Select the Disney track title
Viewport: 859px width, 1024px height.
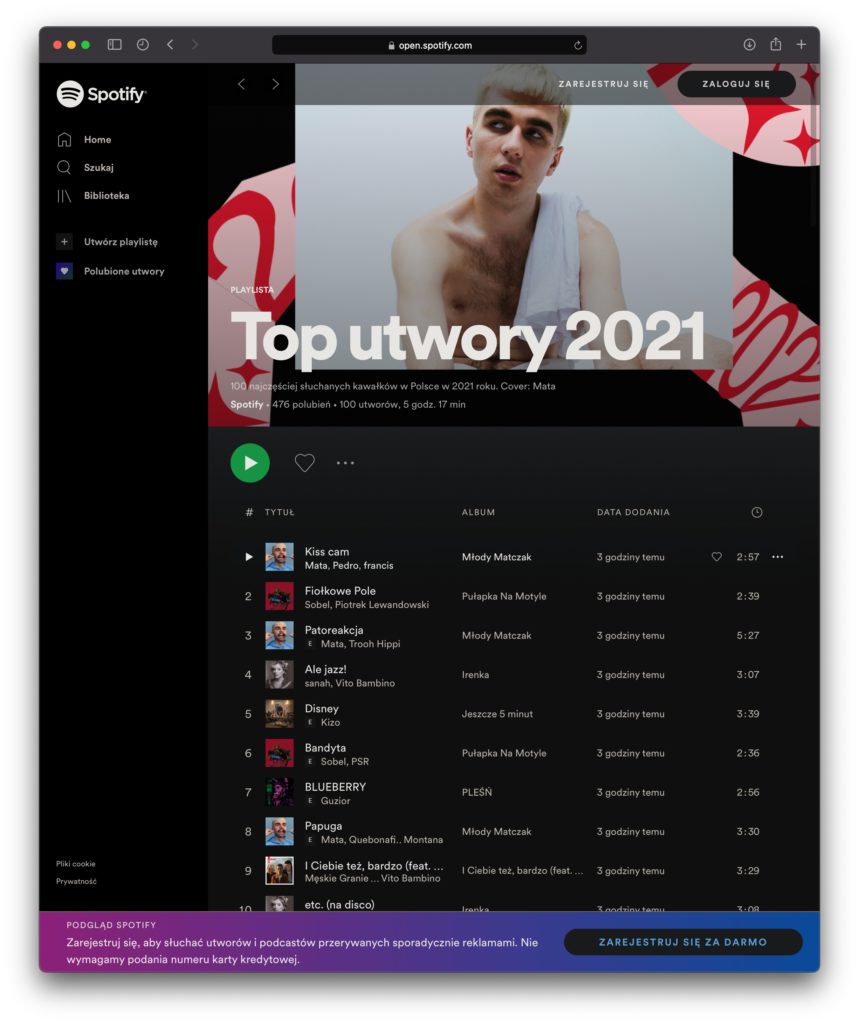tap(321, 708)
